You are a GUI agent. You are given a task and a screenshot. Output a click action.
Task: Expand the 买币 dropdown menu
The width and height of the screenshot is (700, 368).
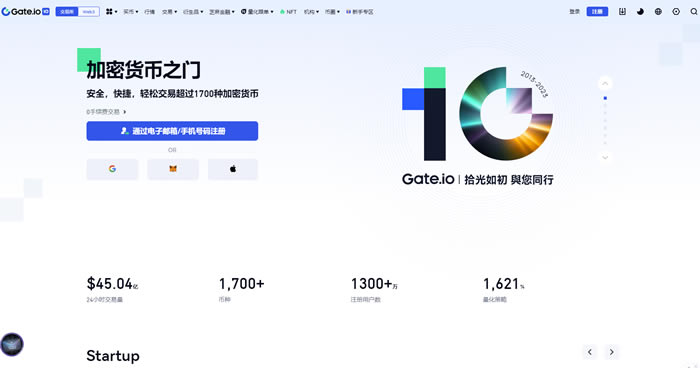[x=131, y=12]
